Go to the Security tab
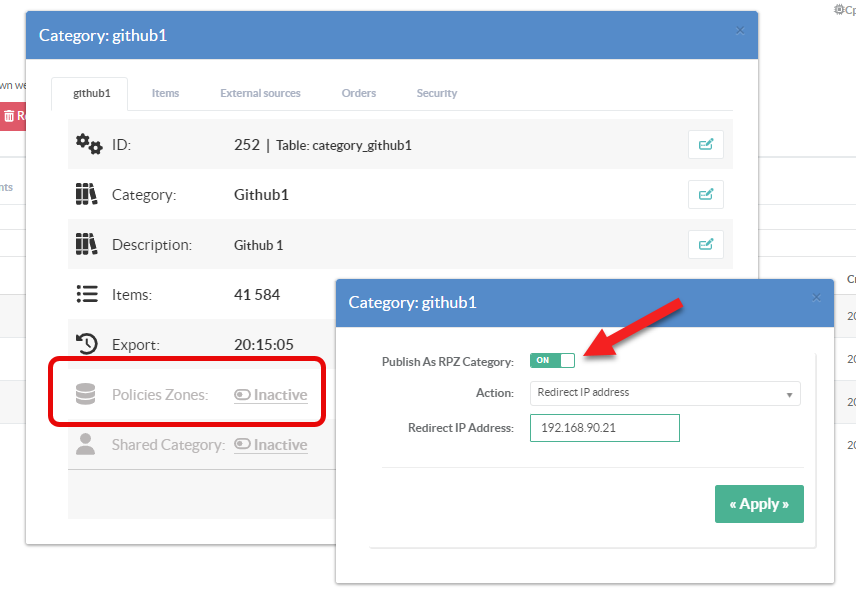This screenshot has width=856, height=604. [436, 93]
